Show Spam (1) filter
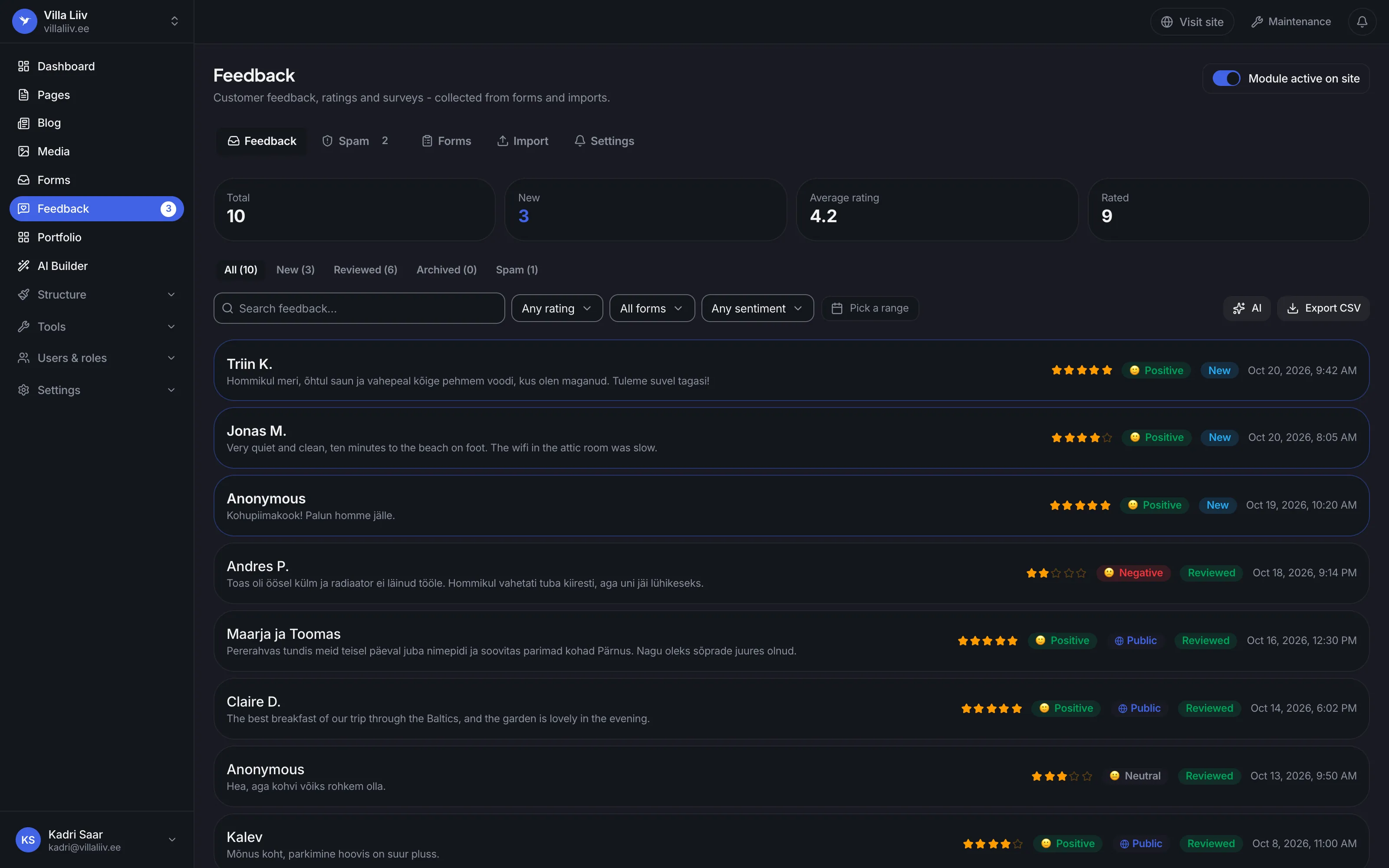The width and height of the screenshot is (1389, 868). click(x=517, y=270)
